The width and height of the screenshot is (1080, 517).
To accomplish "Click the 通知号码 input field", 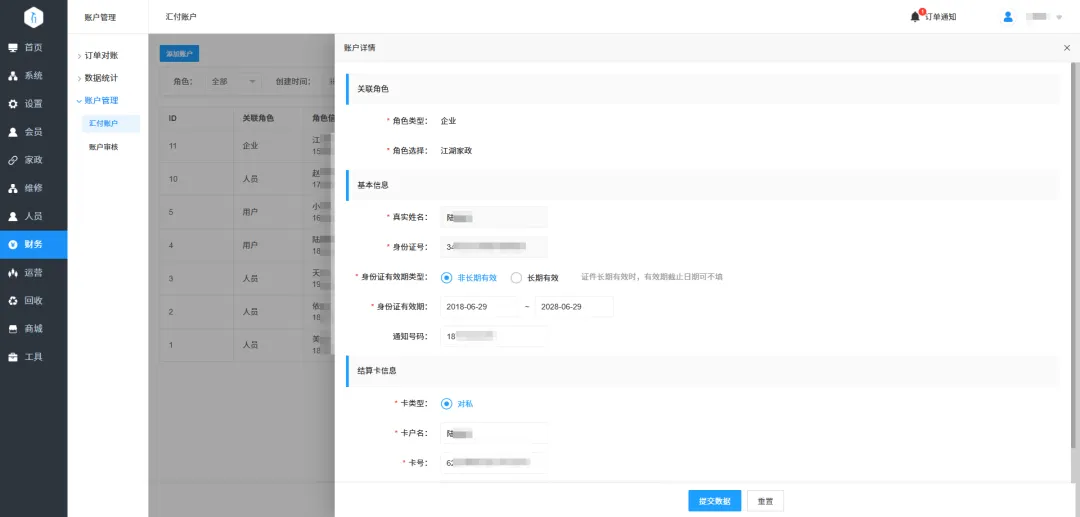I will [x=494, y=337].
